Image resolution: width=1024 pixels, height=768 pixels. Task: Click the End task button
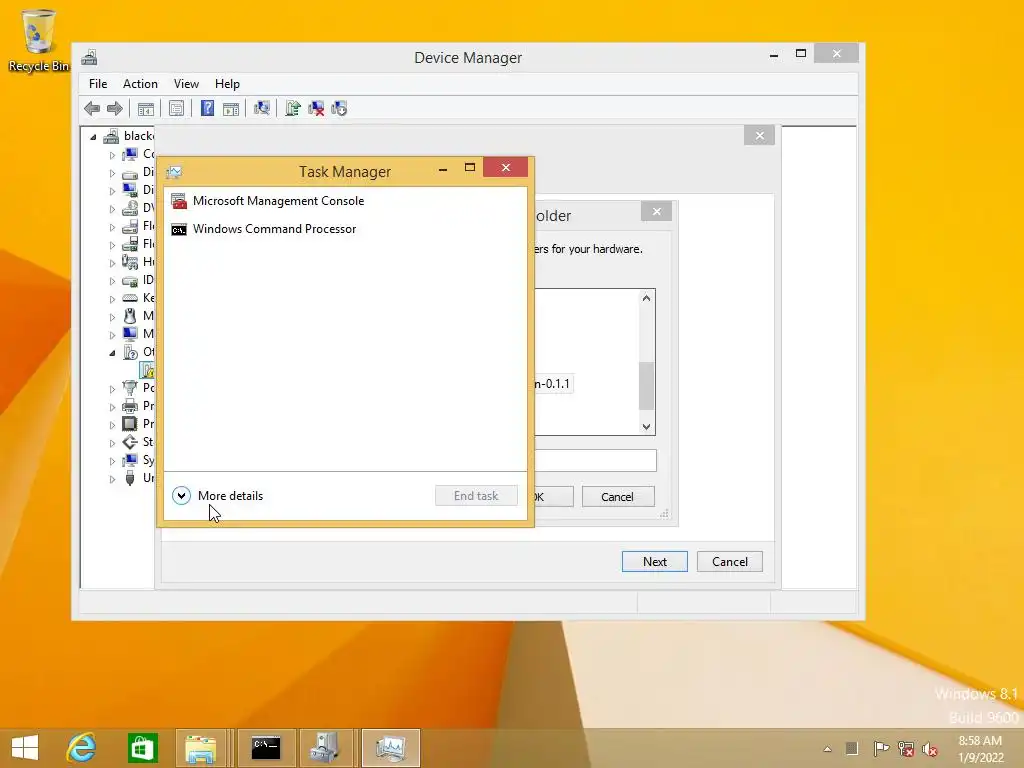pyautogui.click(x=476, y=496)
